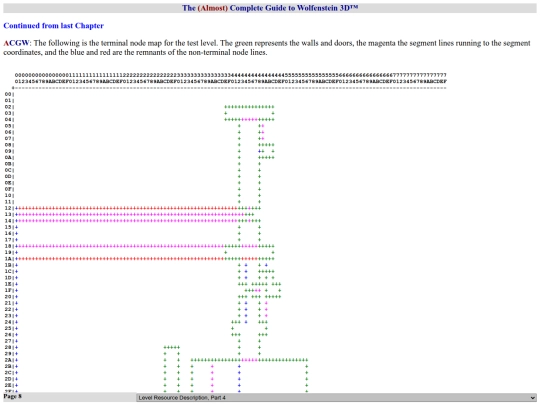This screenshot has width=540, height=405.
Task: Open the Level Resource Description chapter dropdown
Action: [x=336, y=397]
